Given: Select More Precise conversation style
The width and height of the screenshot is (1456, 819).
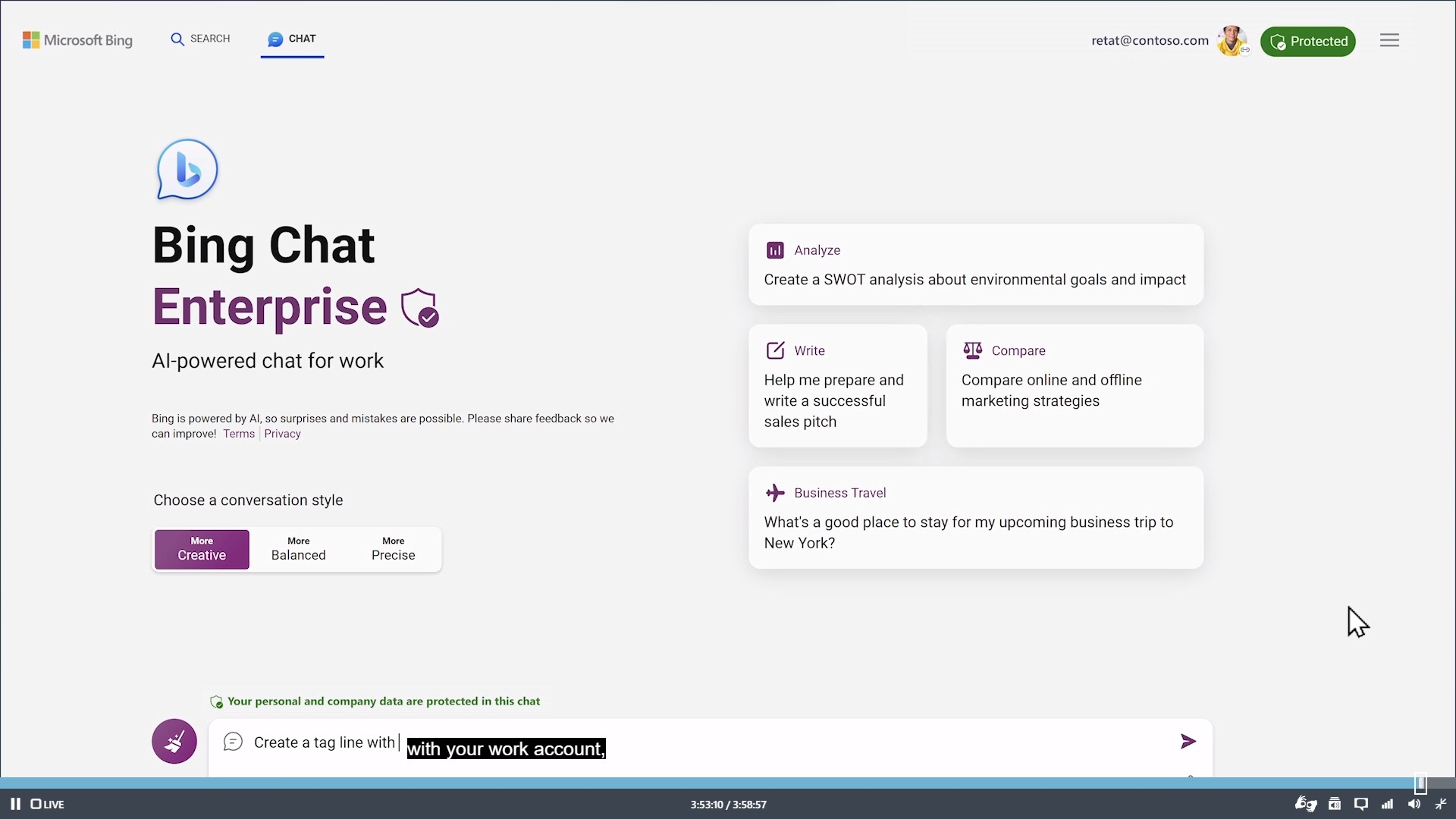Looking at the screenshot, I should [x=393, y=548].
